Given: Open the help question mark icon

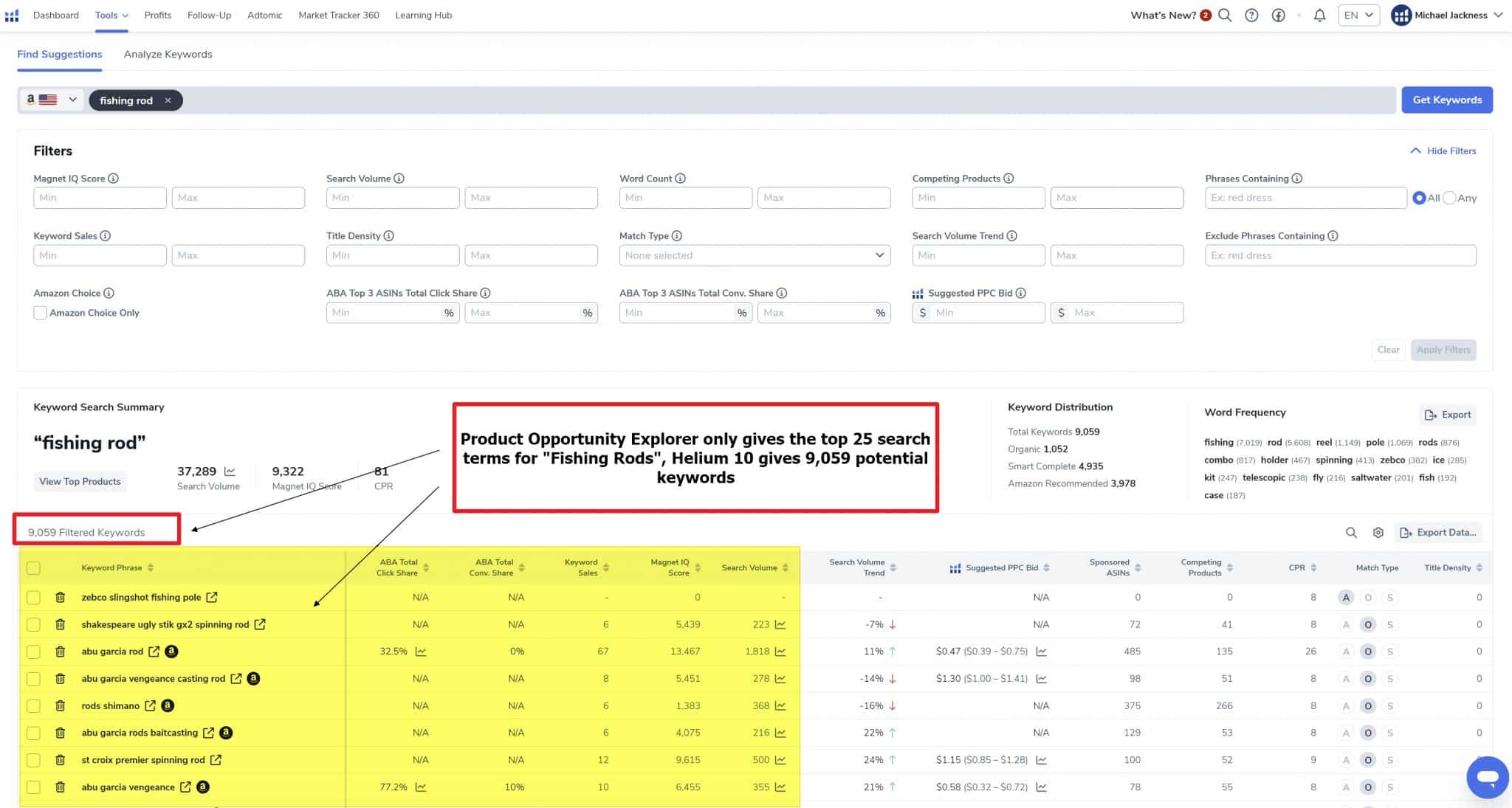Looking at the screenshot, I should 1251,15.
